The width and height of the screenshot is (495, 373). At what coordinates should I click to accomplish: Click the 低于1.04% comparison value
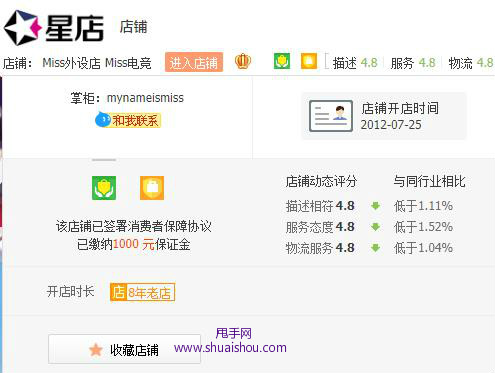[423, 248]
